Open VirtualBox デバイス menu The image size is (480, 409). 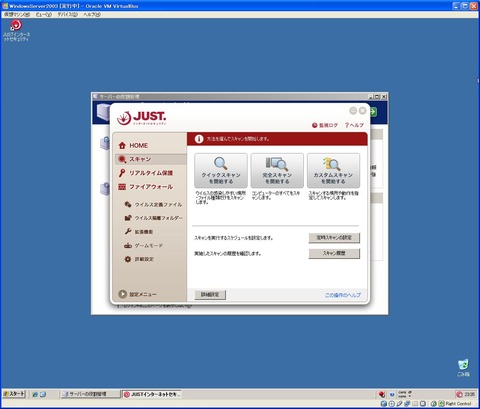pos(67,15)
